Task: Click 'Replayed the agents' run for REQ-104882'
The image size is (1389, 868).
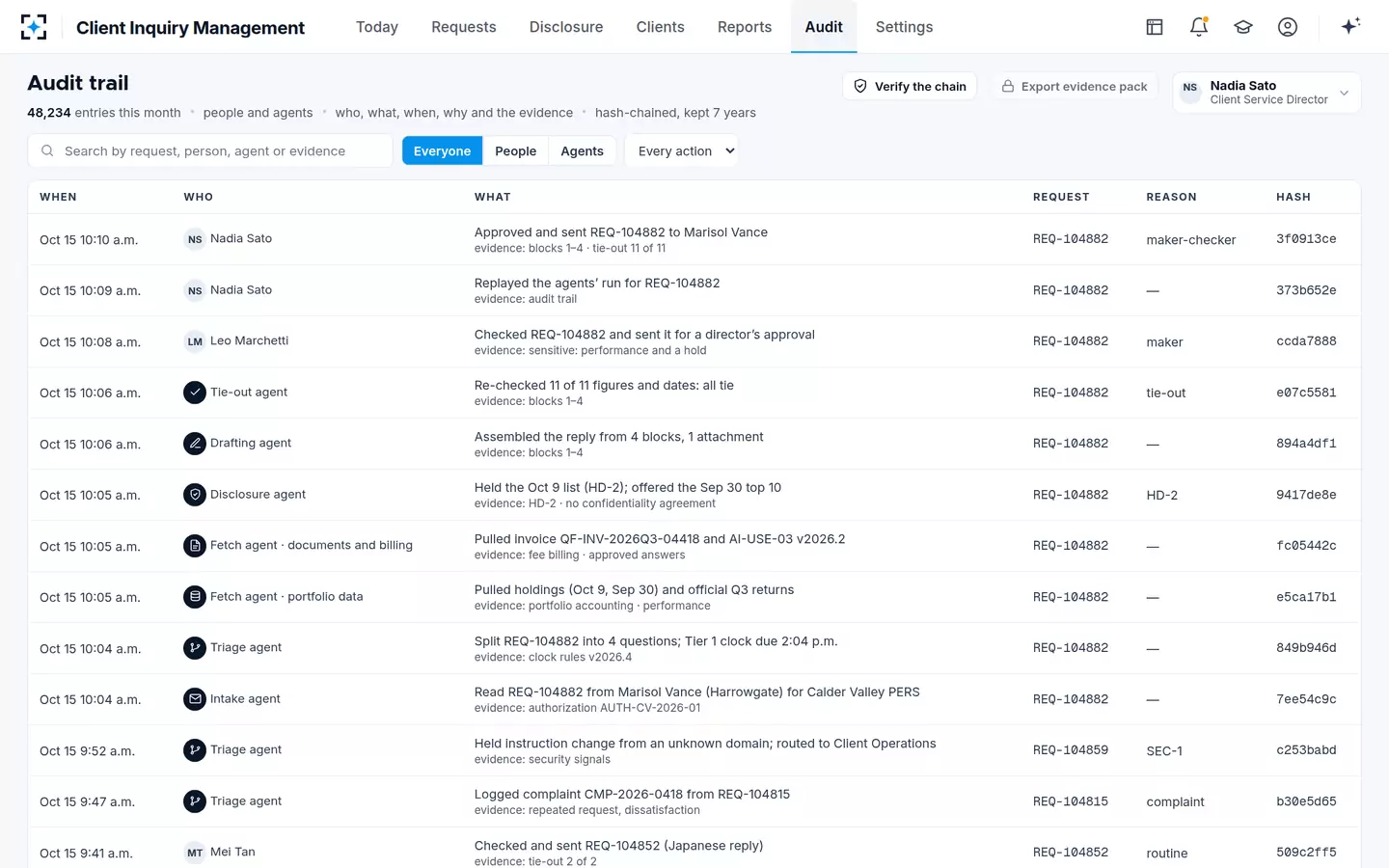Action: pyautogui.click(x=597, y=284)
